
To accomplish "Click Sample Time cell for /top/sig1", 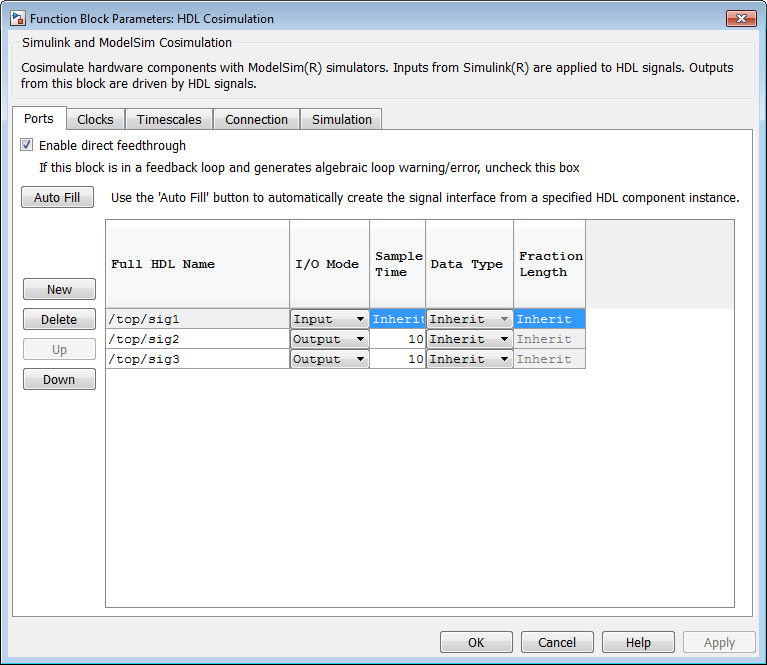I will 398,319.
